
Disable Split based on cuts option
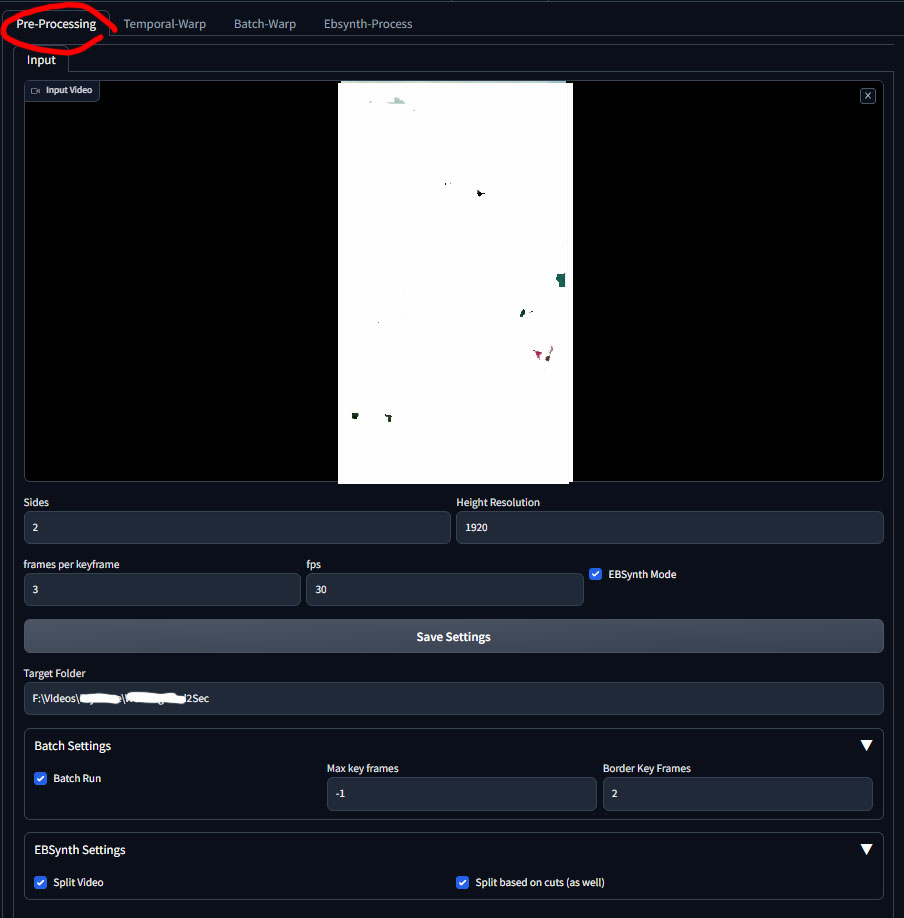[463, 882]
